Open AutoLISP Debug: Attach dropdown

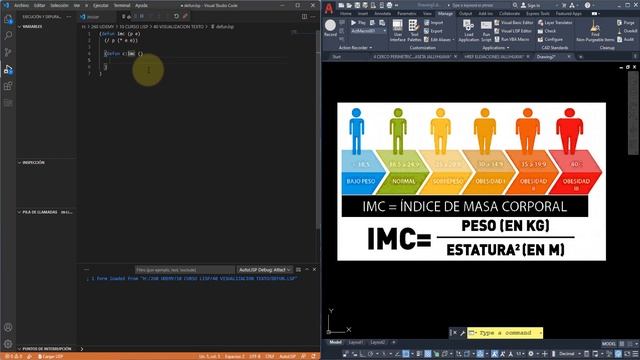264,270
